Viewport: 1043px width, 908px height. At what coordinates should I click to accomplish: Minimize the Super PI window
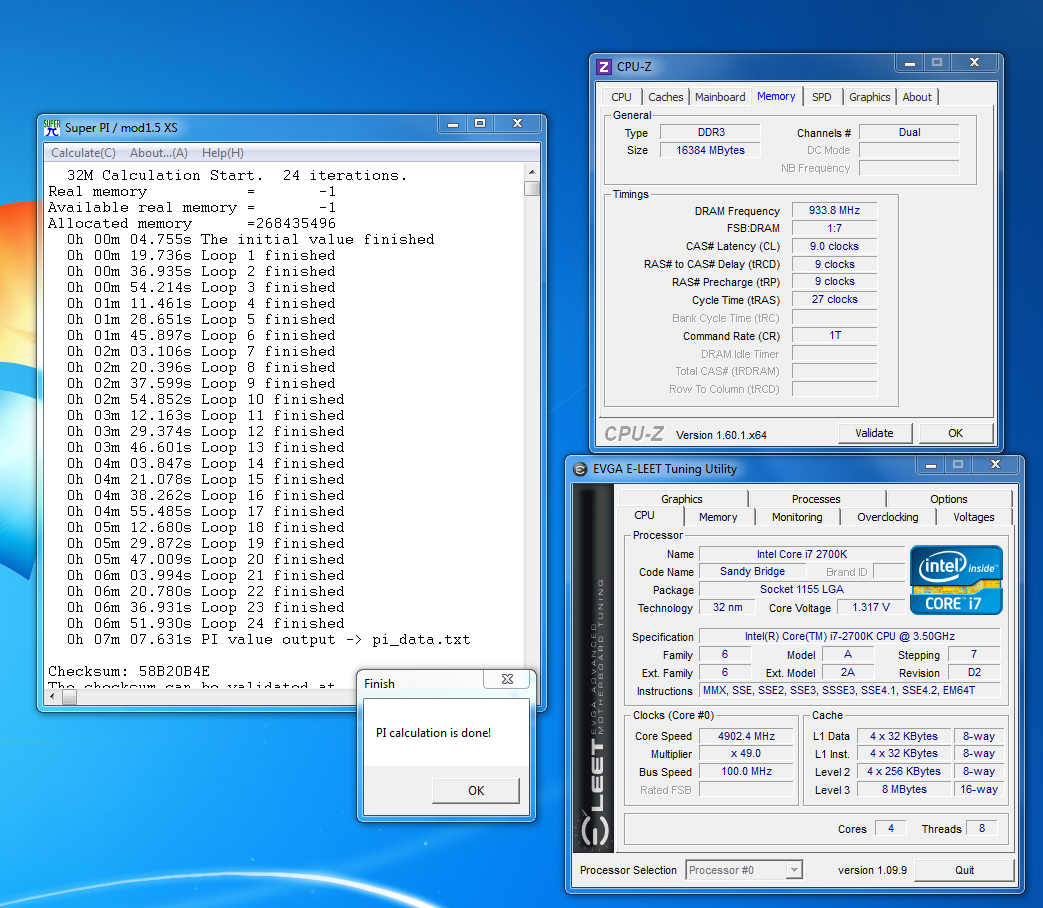pos(453,123)
